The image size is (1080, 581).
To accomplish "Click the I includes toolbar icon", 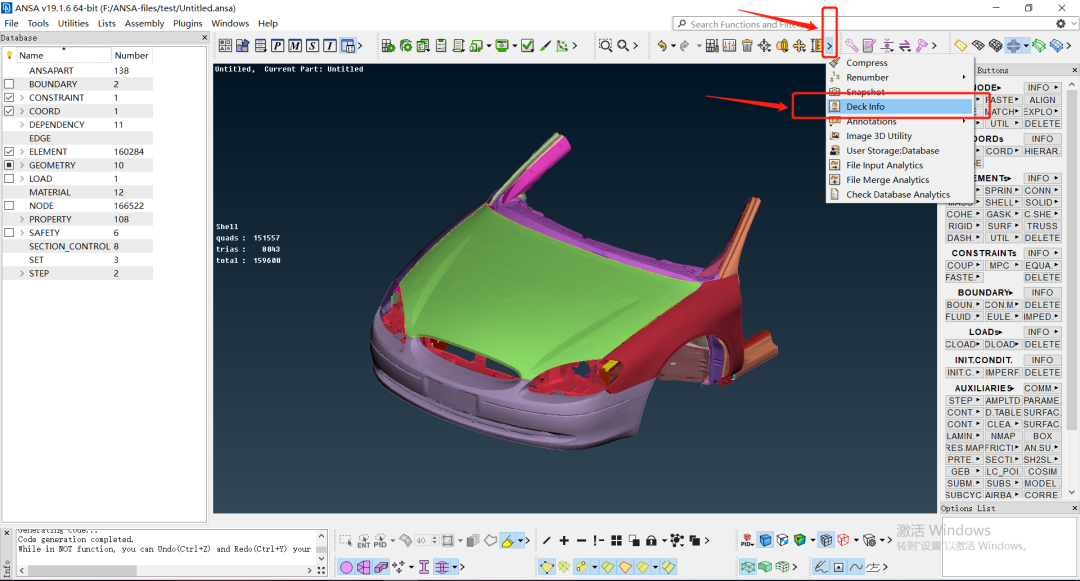I will (x=330, y=45).
